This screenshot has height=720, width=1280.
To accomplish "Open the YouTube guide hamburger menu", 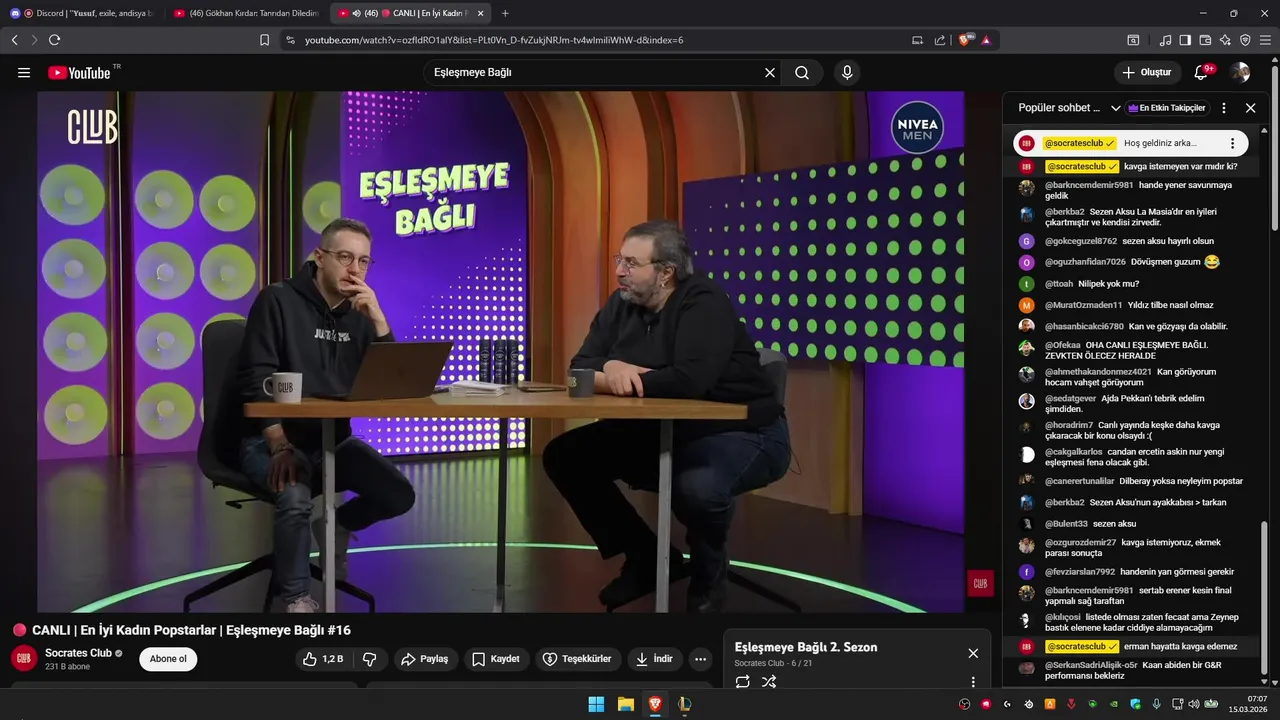I will click(24, 73).
